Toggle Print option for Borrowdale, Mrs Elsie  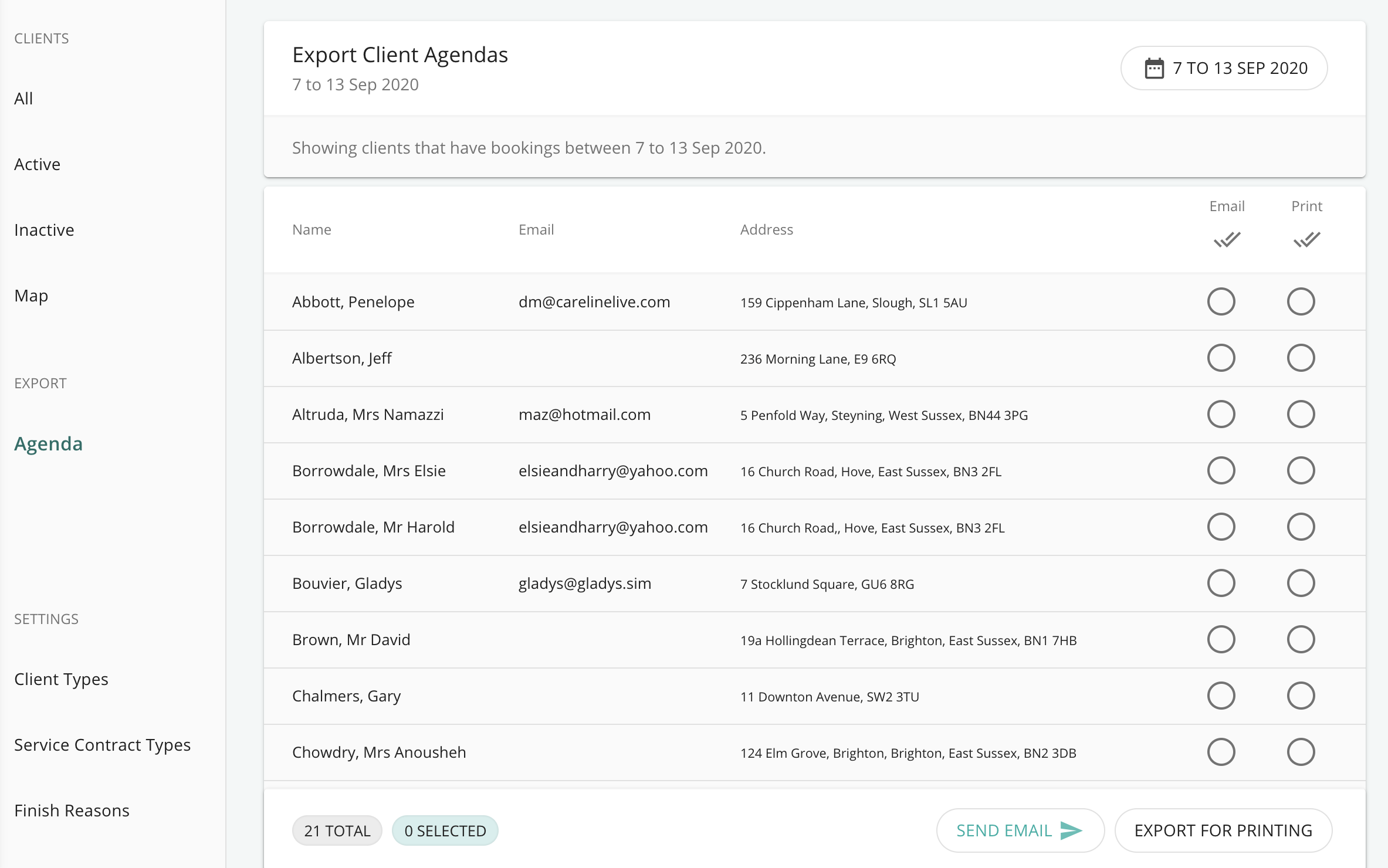(x=1301, y=470)
